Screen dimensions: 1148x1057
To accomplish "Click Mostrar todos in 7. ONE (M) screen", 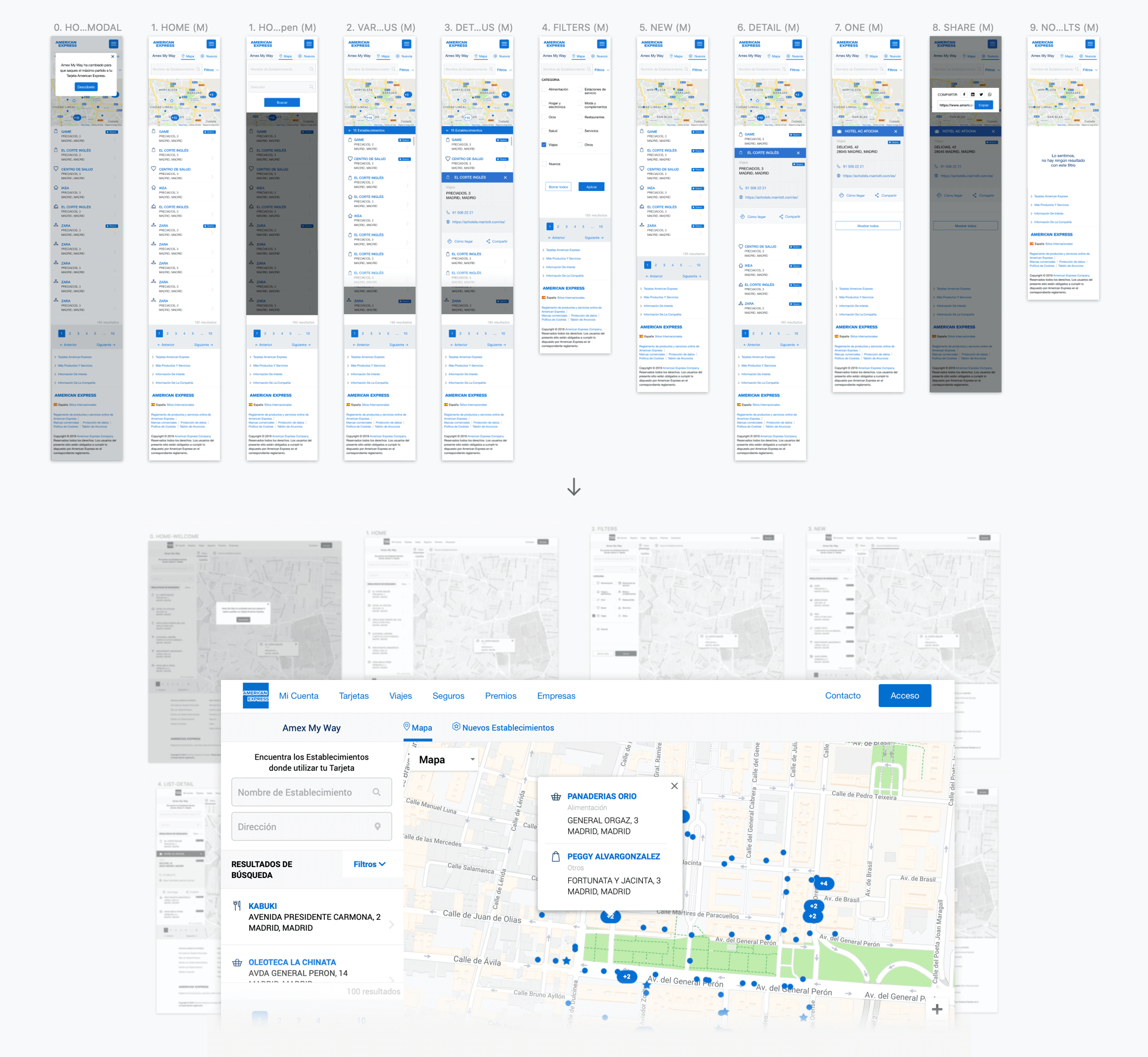I will coord(868,226).
